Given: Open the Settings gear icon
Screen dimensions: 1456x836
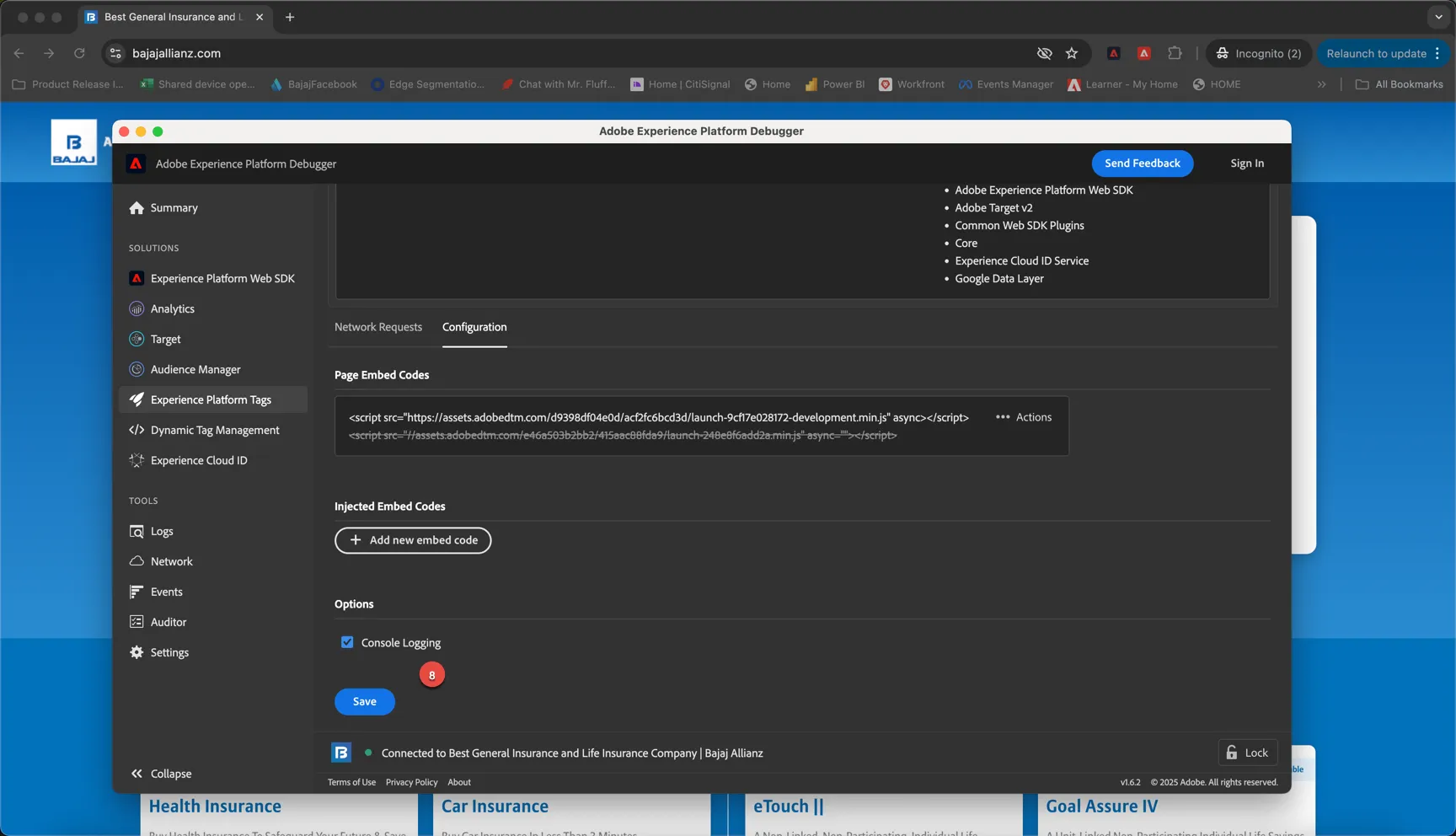Looking at the screenshot, I should (x=136, y=653).
